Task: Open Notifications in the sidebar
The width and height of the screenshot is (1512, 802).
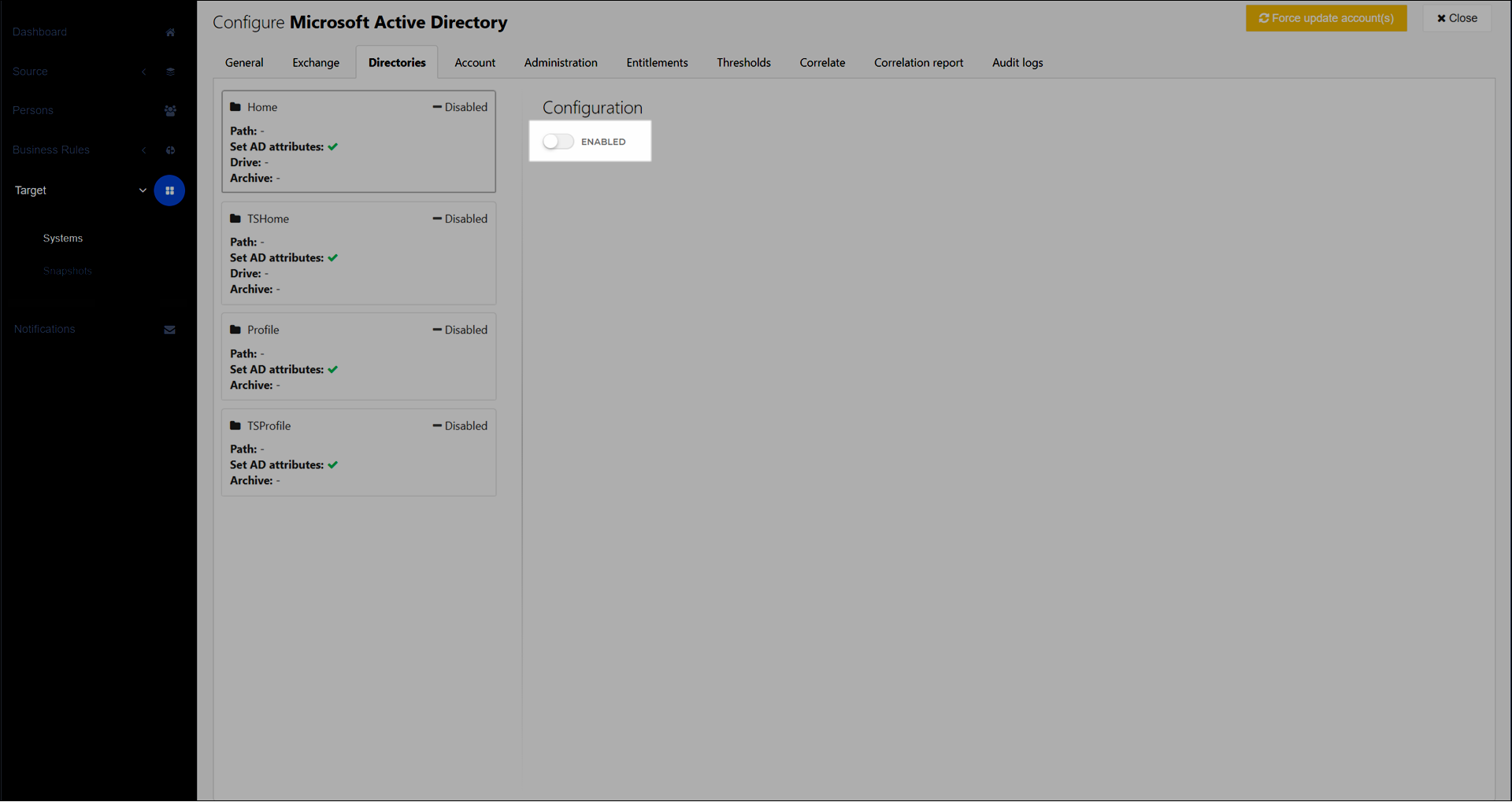Action: (45, 330)
